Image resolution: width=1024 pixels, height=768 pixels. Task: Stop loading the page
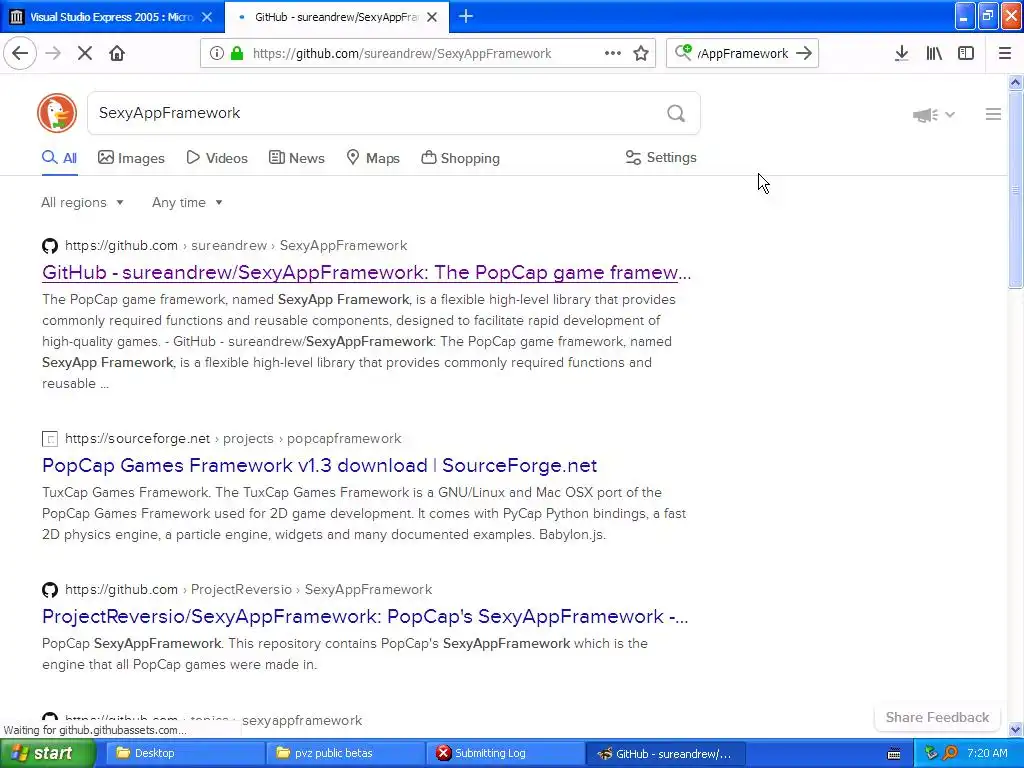pos(84,53)
